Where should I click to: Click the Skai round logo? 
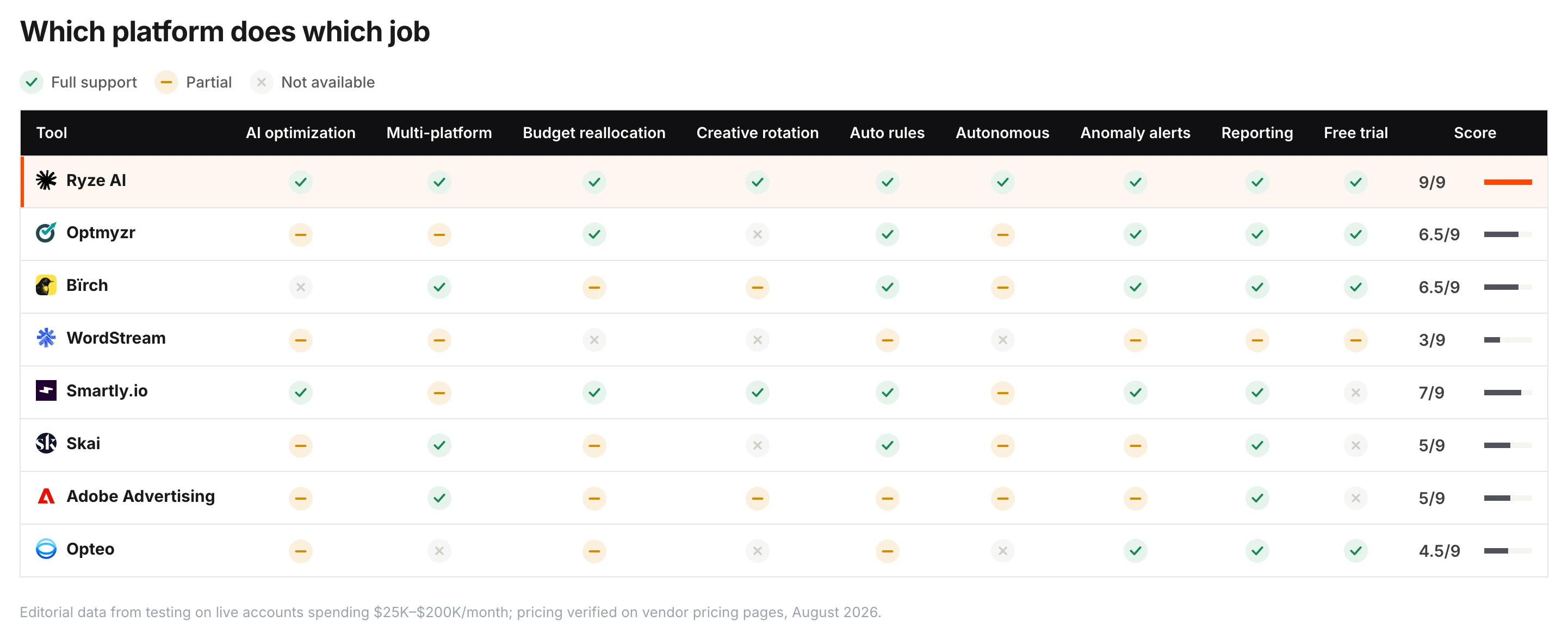tap(46, 444)
